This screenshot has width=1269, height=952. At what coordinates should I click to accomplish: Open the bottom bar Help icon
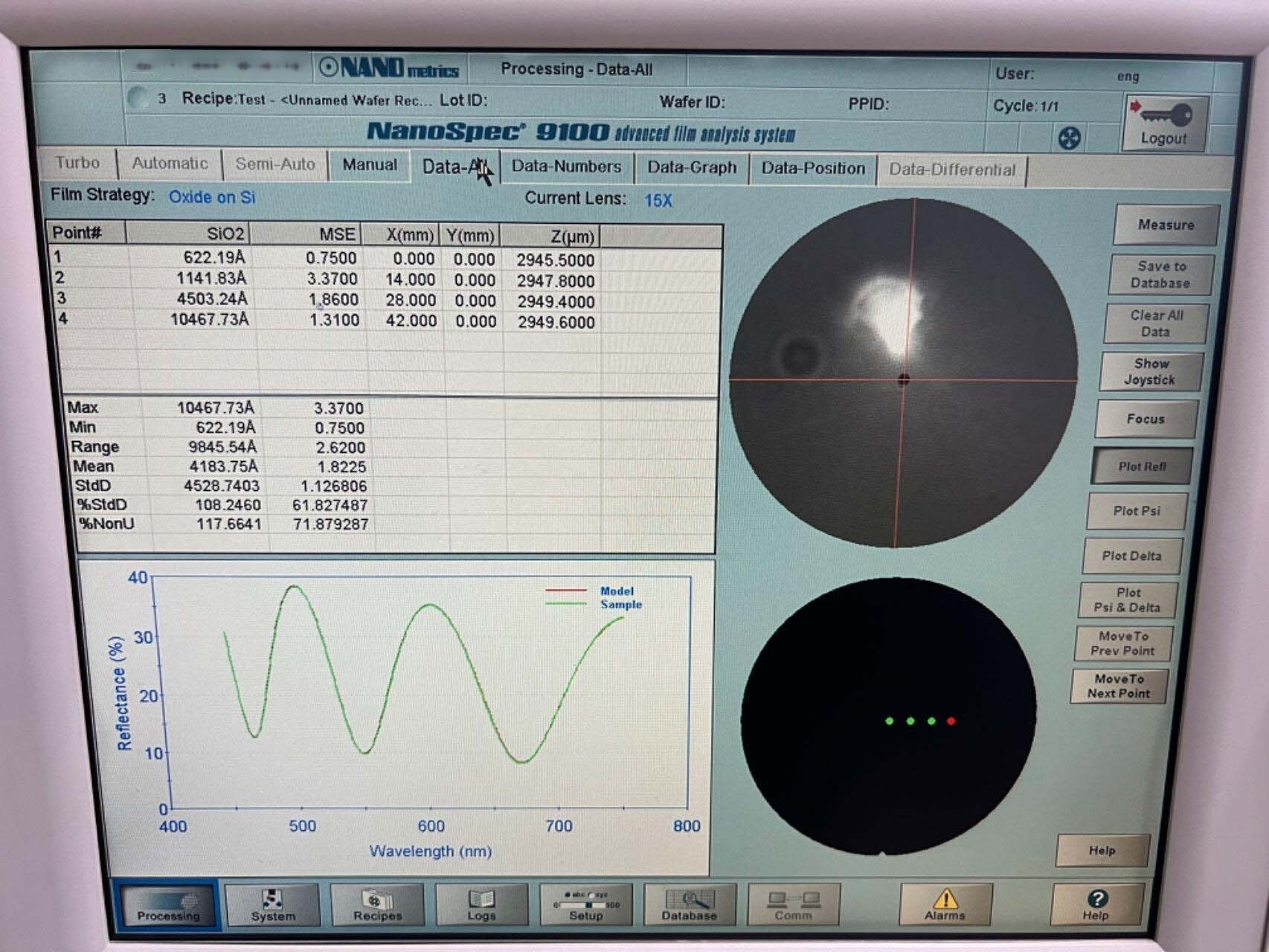tap(1096, 904)
